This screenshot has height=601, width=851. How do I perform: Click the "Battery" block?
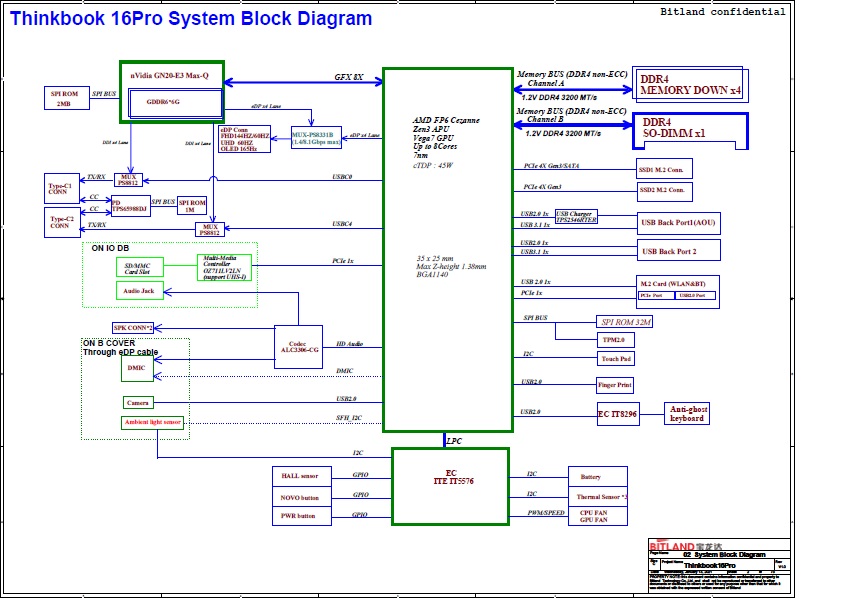[x=598, y=477]
